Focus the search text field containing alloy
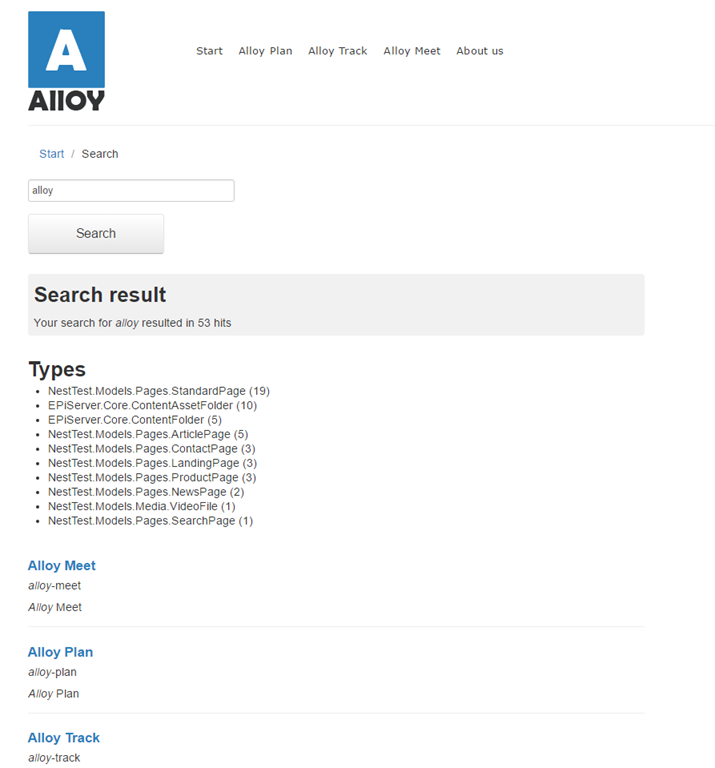The width and height of the screenshot is (715, 768). point(131,191)
